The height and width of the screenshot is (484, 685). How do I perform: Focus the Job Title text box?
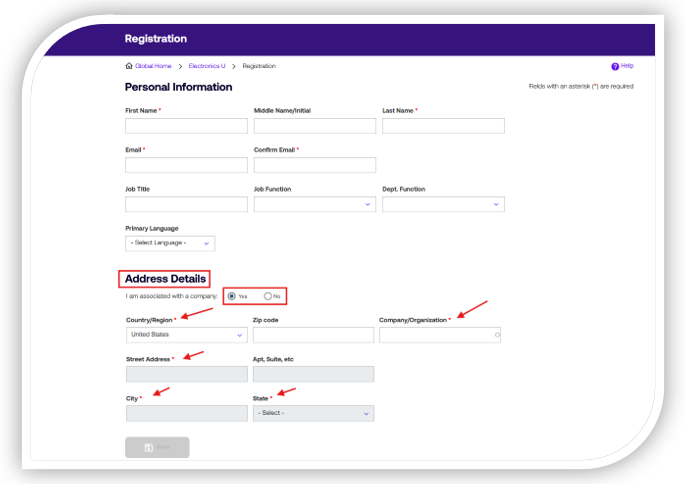click(x=186, y=204)
